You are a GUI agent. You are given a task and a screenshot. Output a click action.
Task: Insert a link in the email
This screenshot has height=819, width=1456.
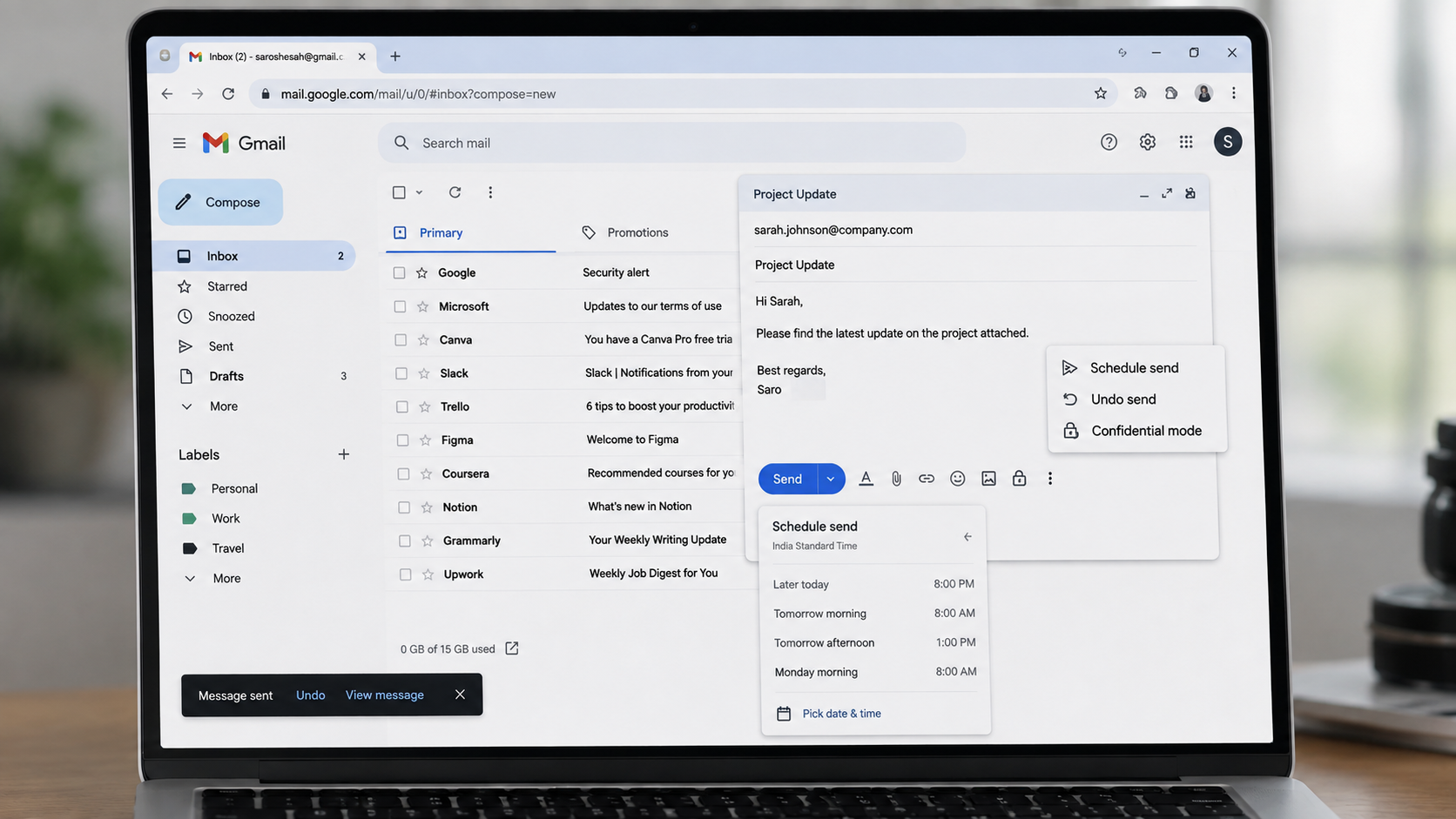point(927,479)
